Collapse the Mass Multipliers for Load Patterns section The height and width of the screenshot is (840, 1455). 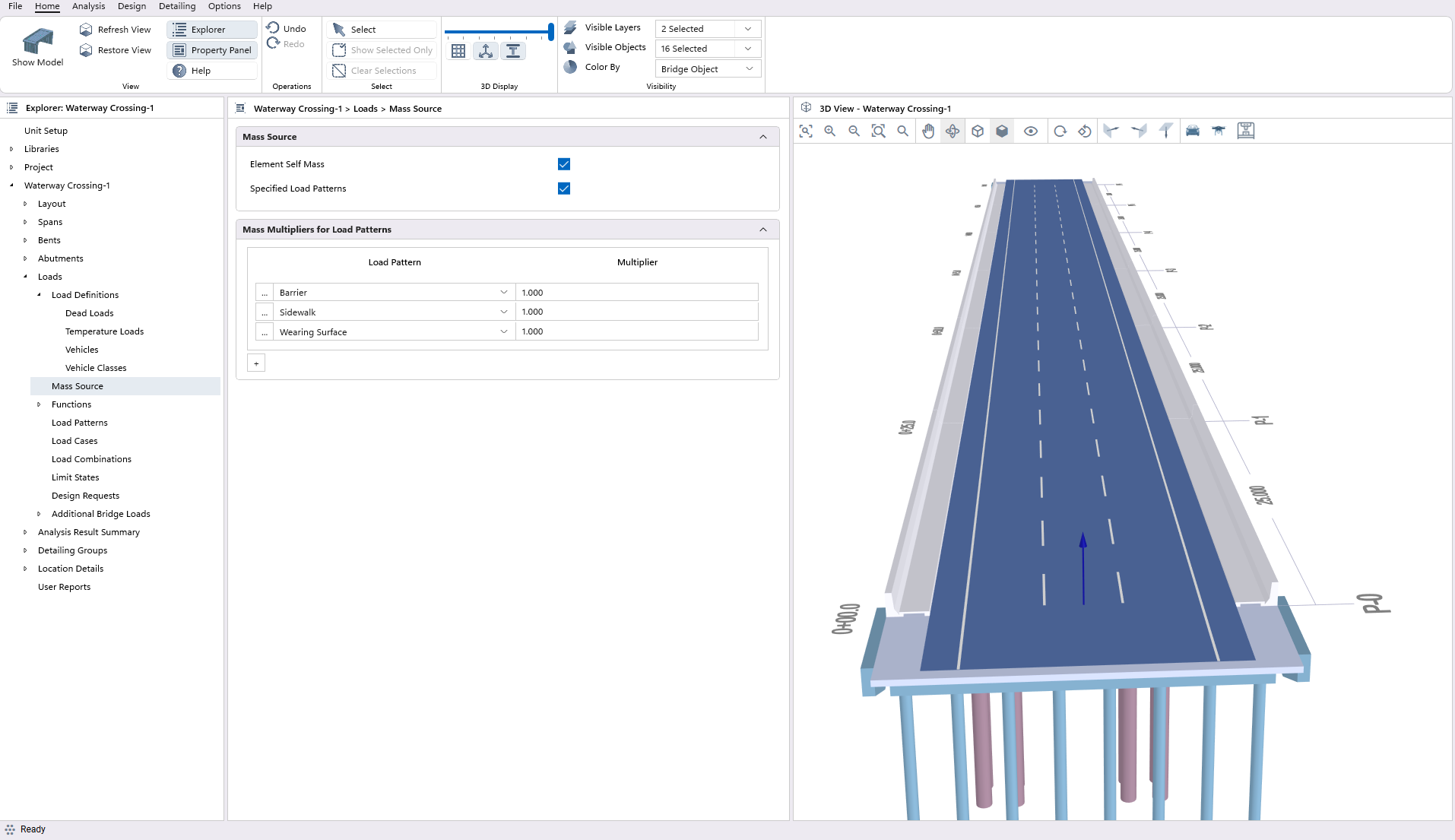coord(763,230)
